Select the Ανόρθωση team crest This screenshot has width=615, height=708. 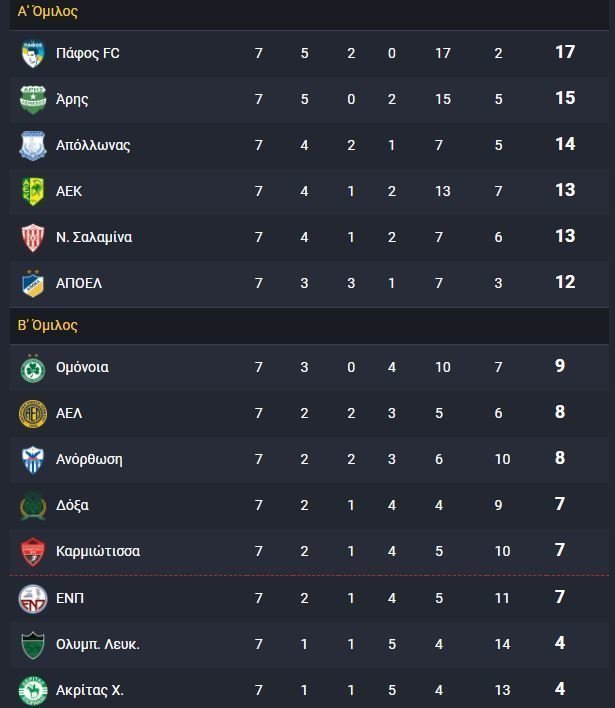pos(33,460)
